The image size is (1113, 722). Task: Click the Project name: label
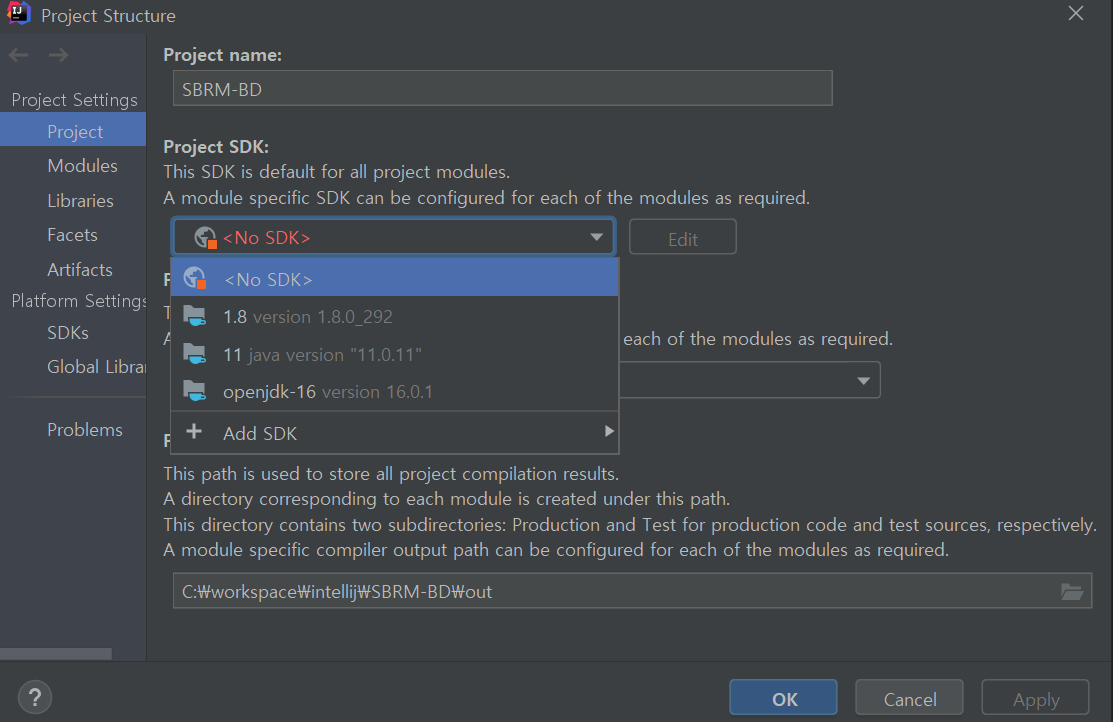(x=222, y=55)
